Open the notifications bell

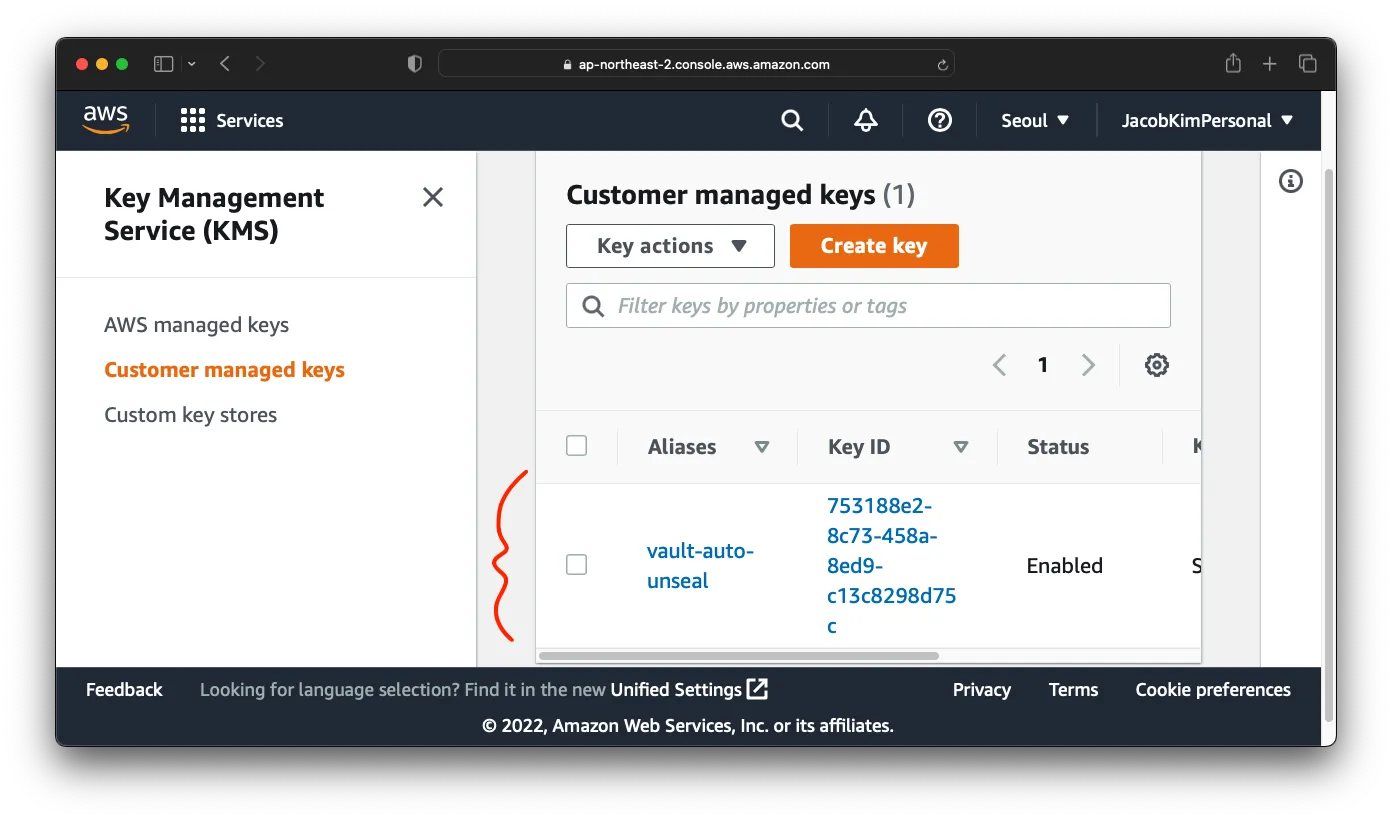coord(864,120)
